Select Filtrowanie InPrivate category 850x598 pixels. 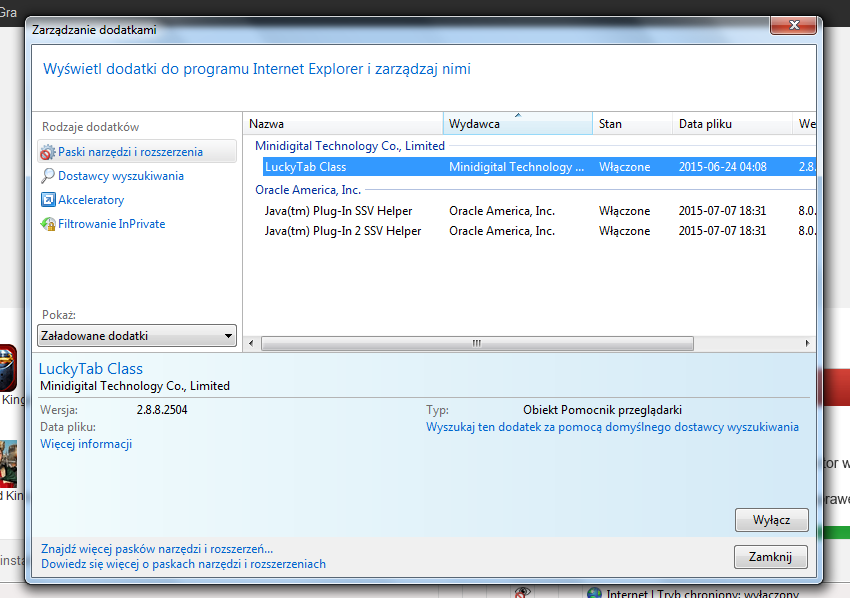111,224
